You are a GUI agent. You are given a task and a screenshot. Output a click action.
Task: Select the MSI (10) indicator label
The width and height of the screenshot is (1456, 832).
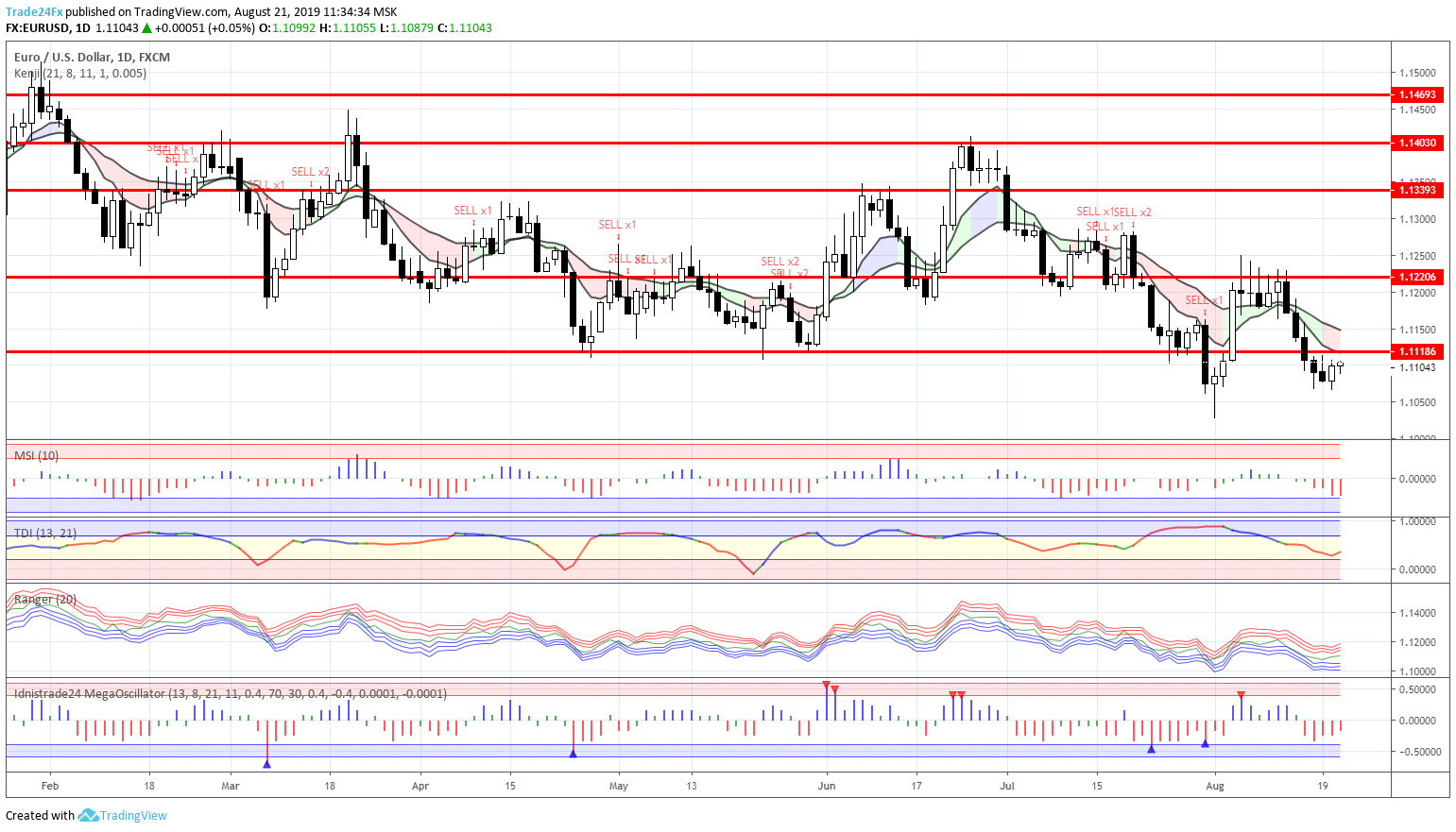36,455
